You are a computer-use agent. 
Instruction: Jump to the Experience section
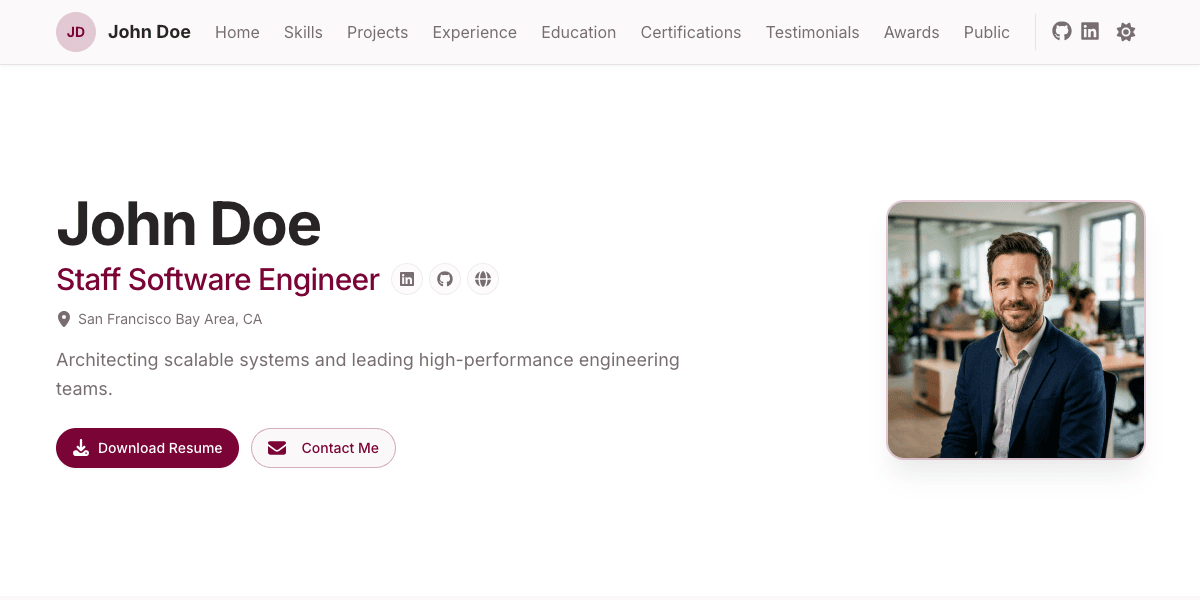click(474, 32)
